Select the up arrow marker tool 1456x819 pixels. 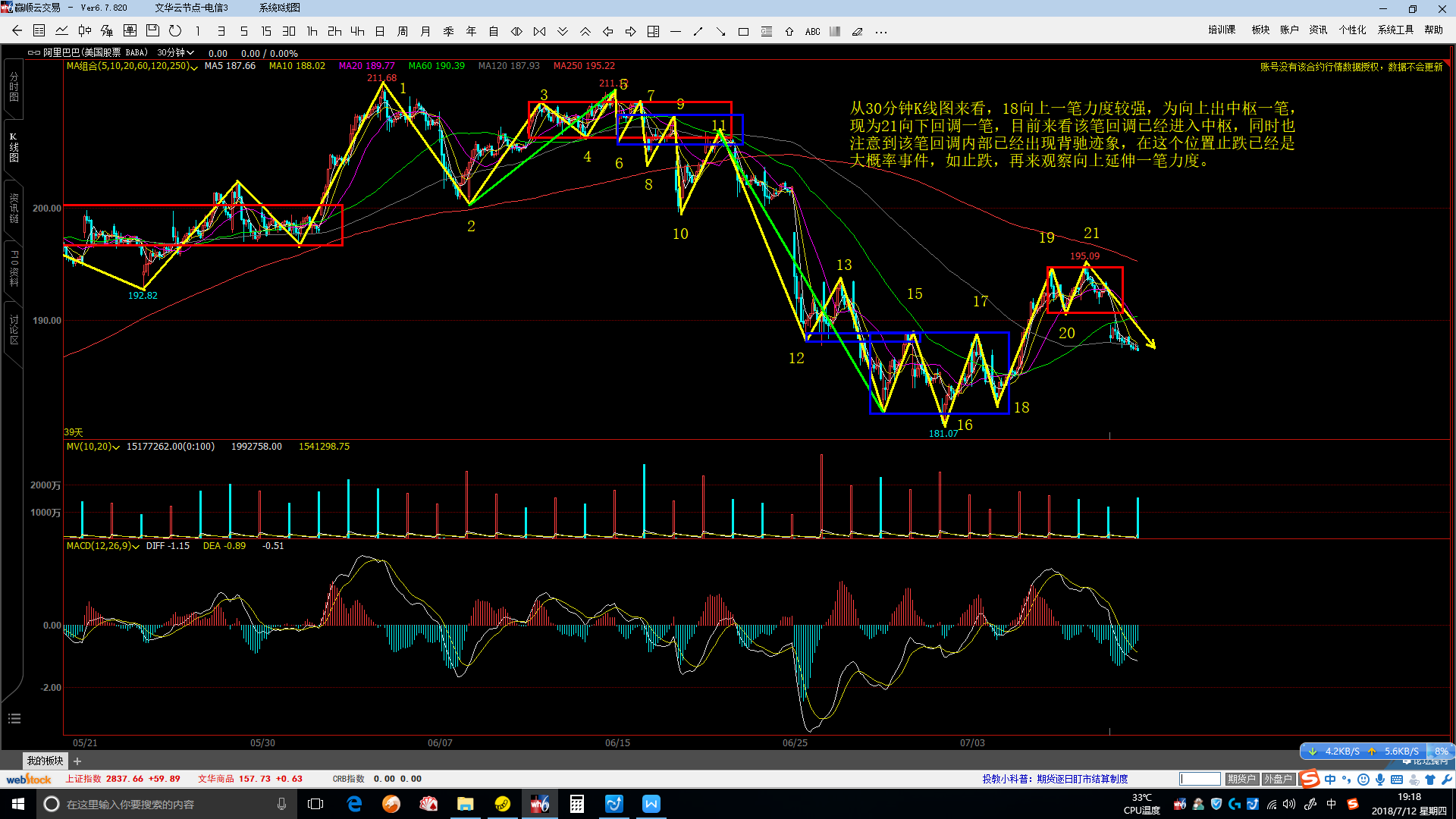click(789, 31)
